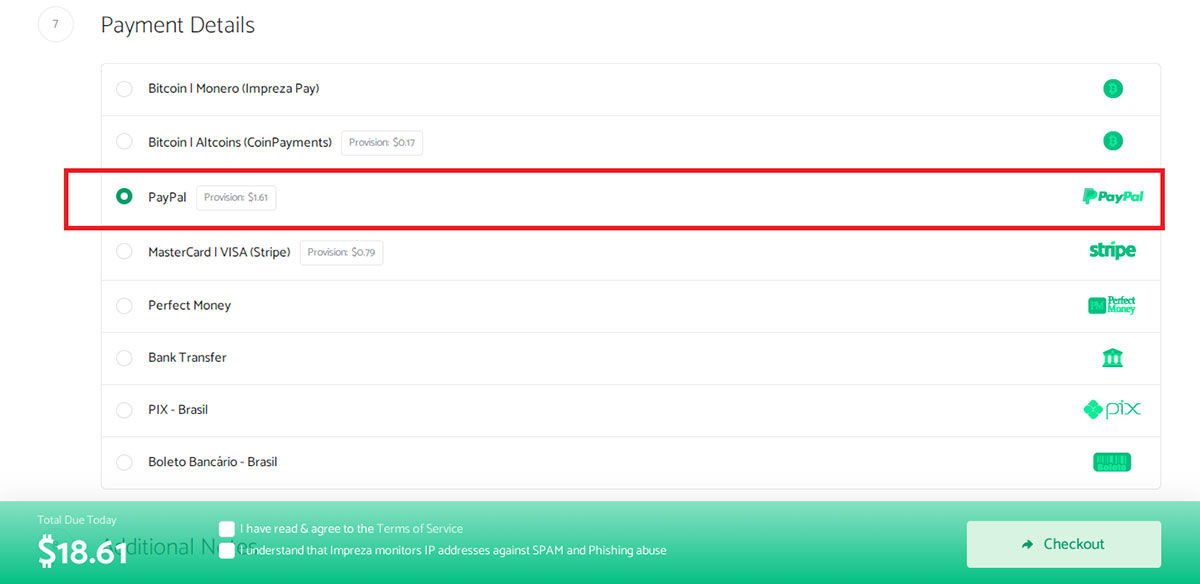Choose the Perfect Money radio option
The height and width of the screenshot is (584, 1200).
124,305
